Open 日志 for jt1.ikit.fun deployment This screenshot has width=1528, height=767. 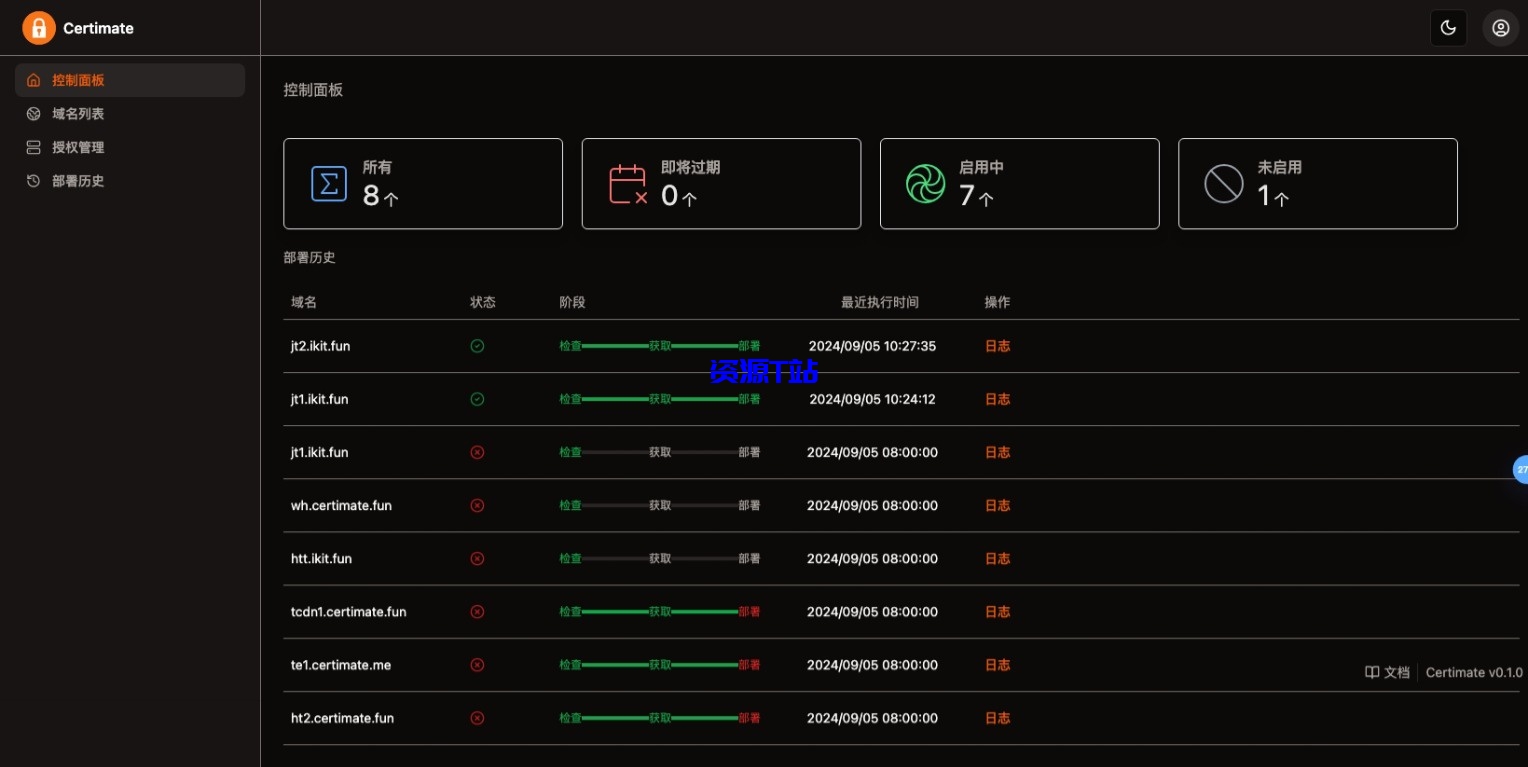point(997,399)
